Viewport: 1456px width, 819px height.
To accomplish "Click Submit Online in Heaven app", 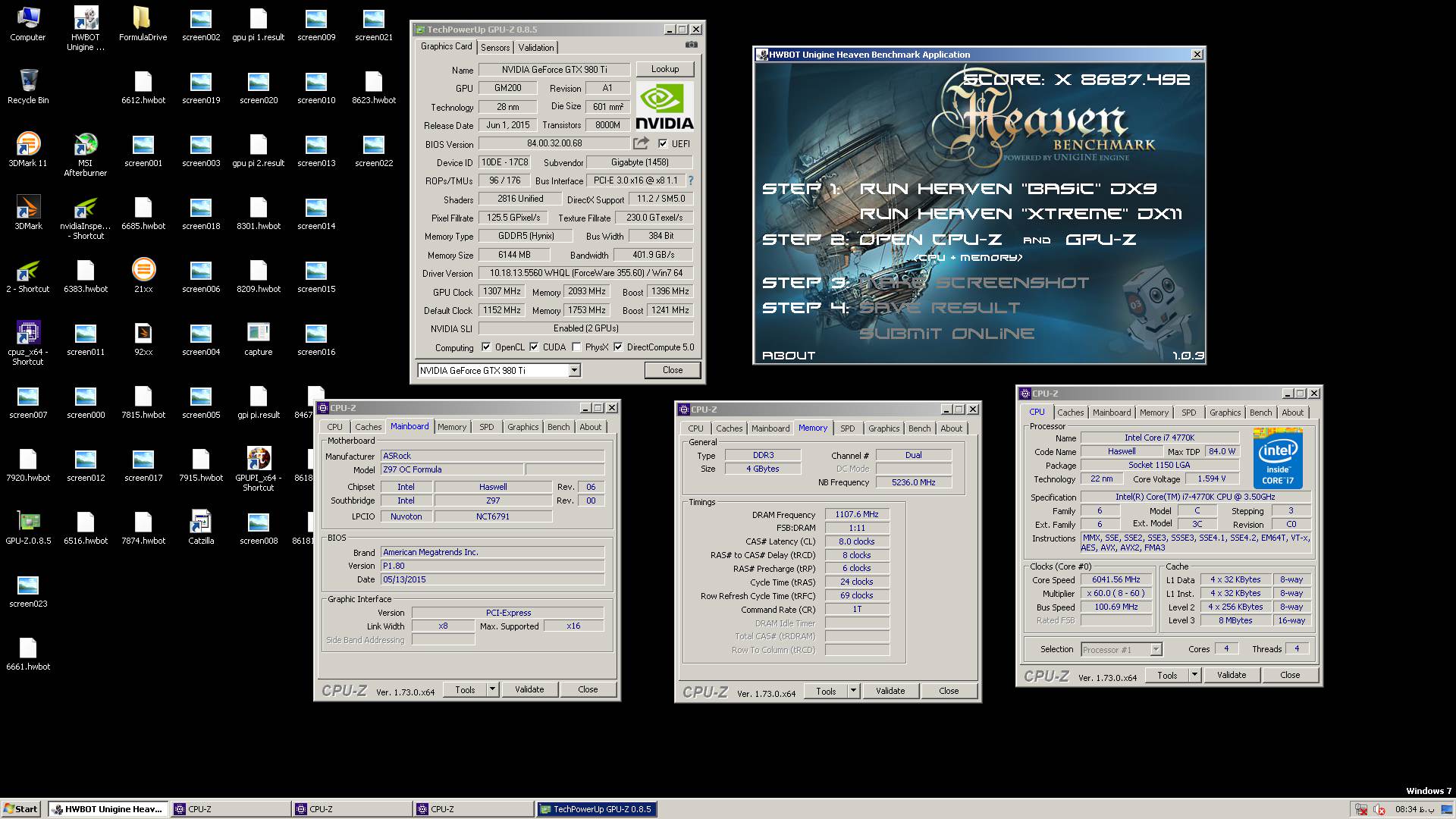I will 946,334.
